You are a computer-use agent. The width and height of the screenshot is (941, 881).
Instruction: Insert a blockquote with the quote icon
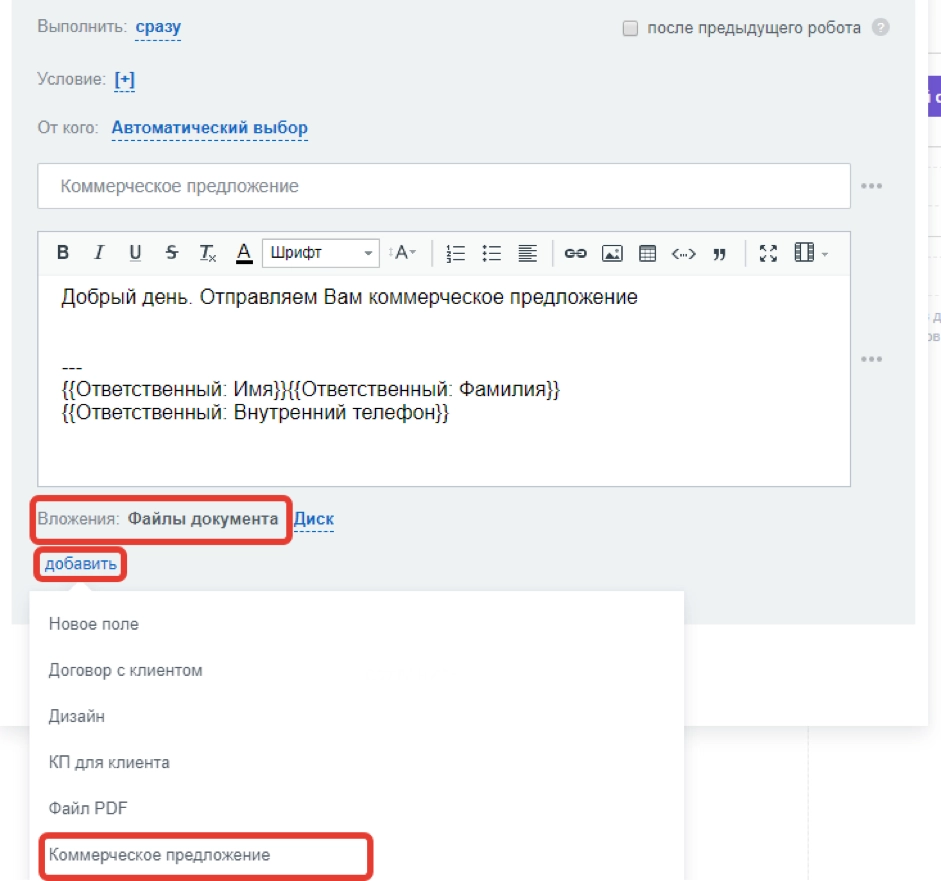click(718, 253)
